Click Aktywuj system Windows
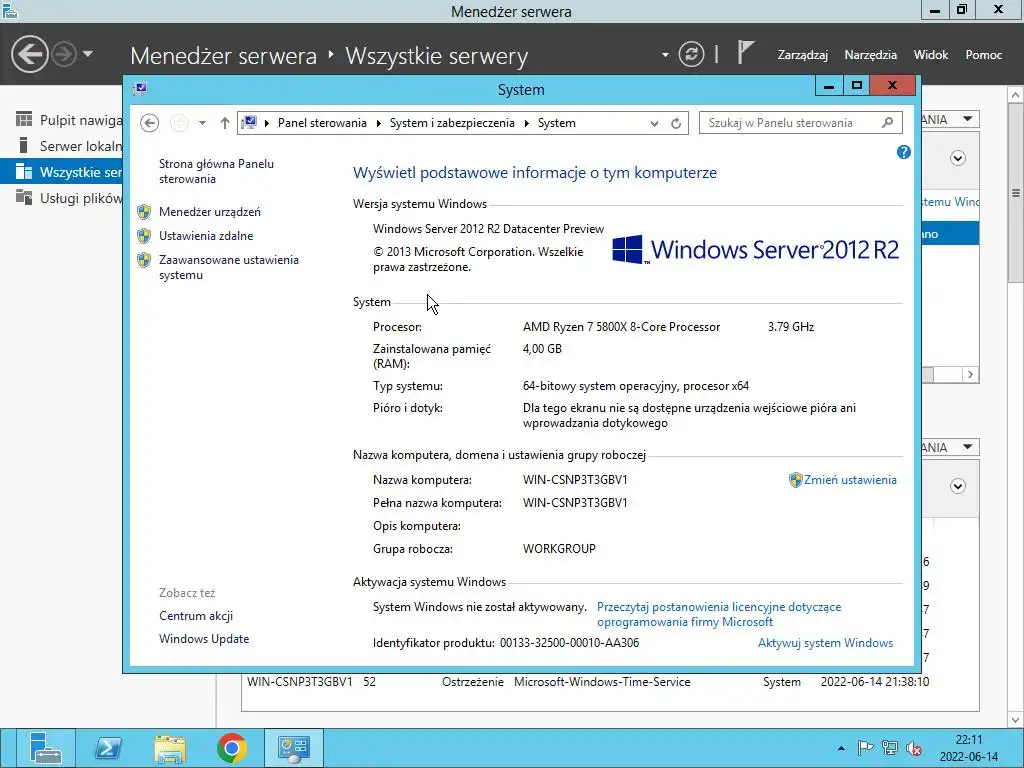 (x=825, y=643)
